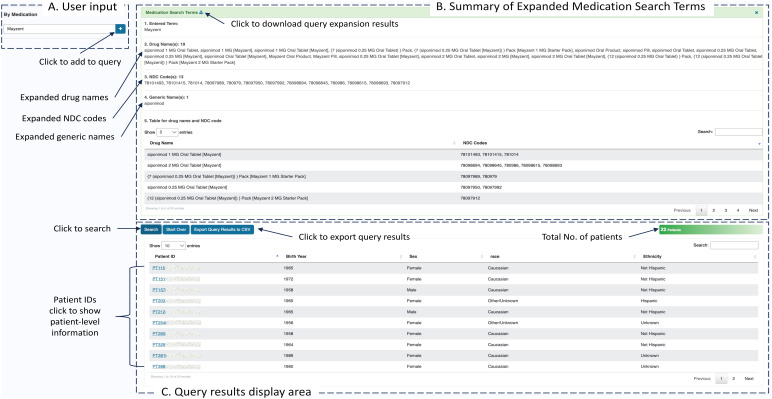The width and height of the screenshot is (772, 399).
Task: Click Next in drug table pagination
Action: (x=753, y=210)
